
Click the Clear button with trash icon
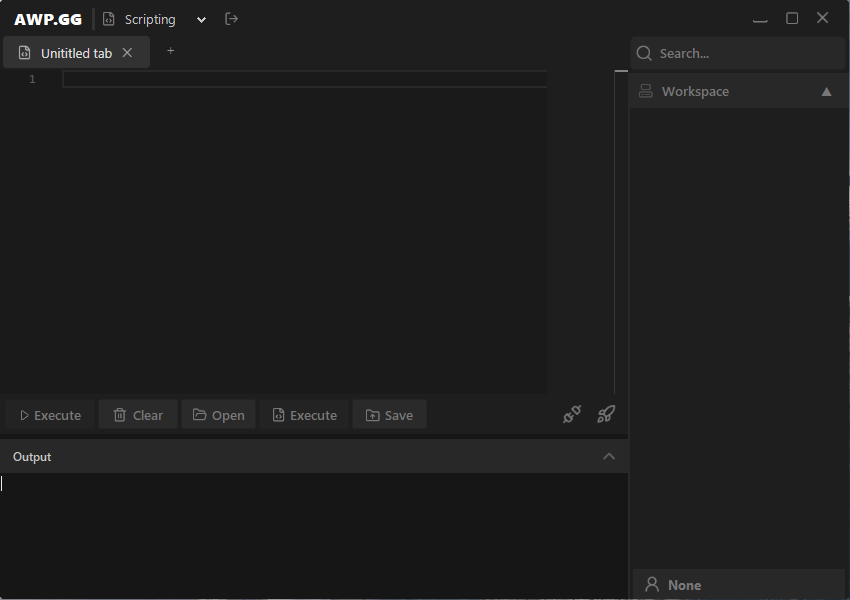[x=138, y=415]
